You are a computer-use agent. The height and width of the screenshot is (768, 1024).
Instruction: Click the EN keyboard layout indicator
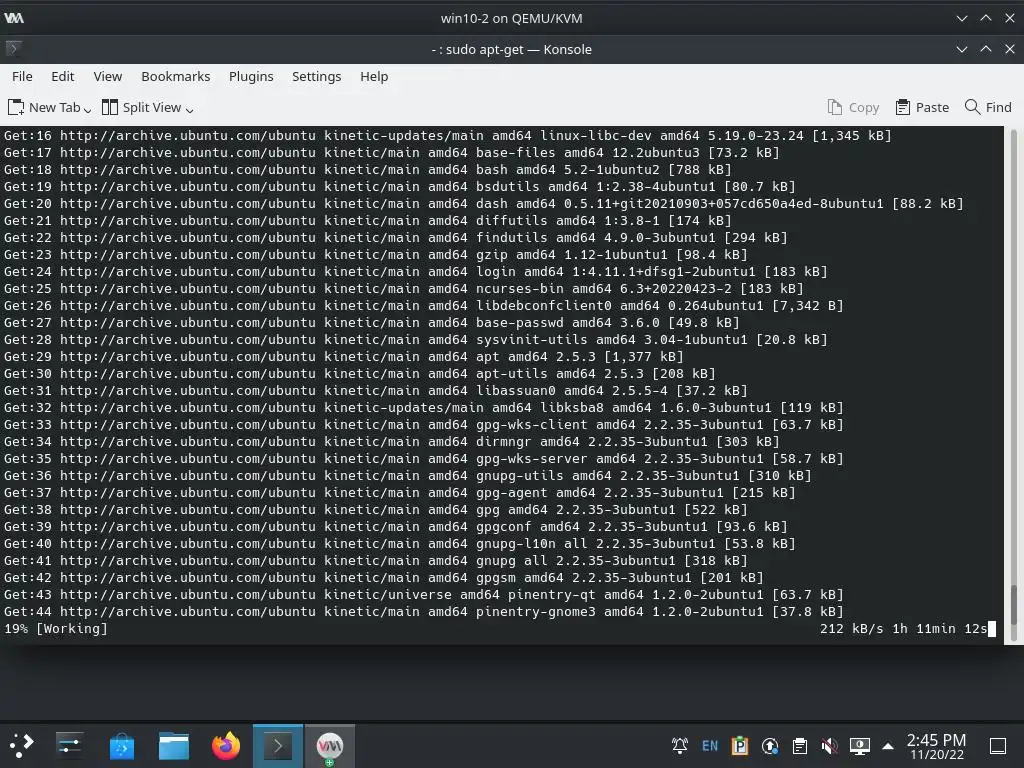click(x=710, y=745)
